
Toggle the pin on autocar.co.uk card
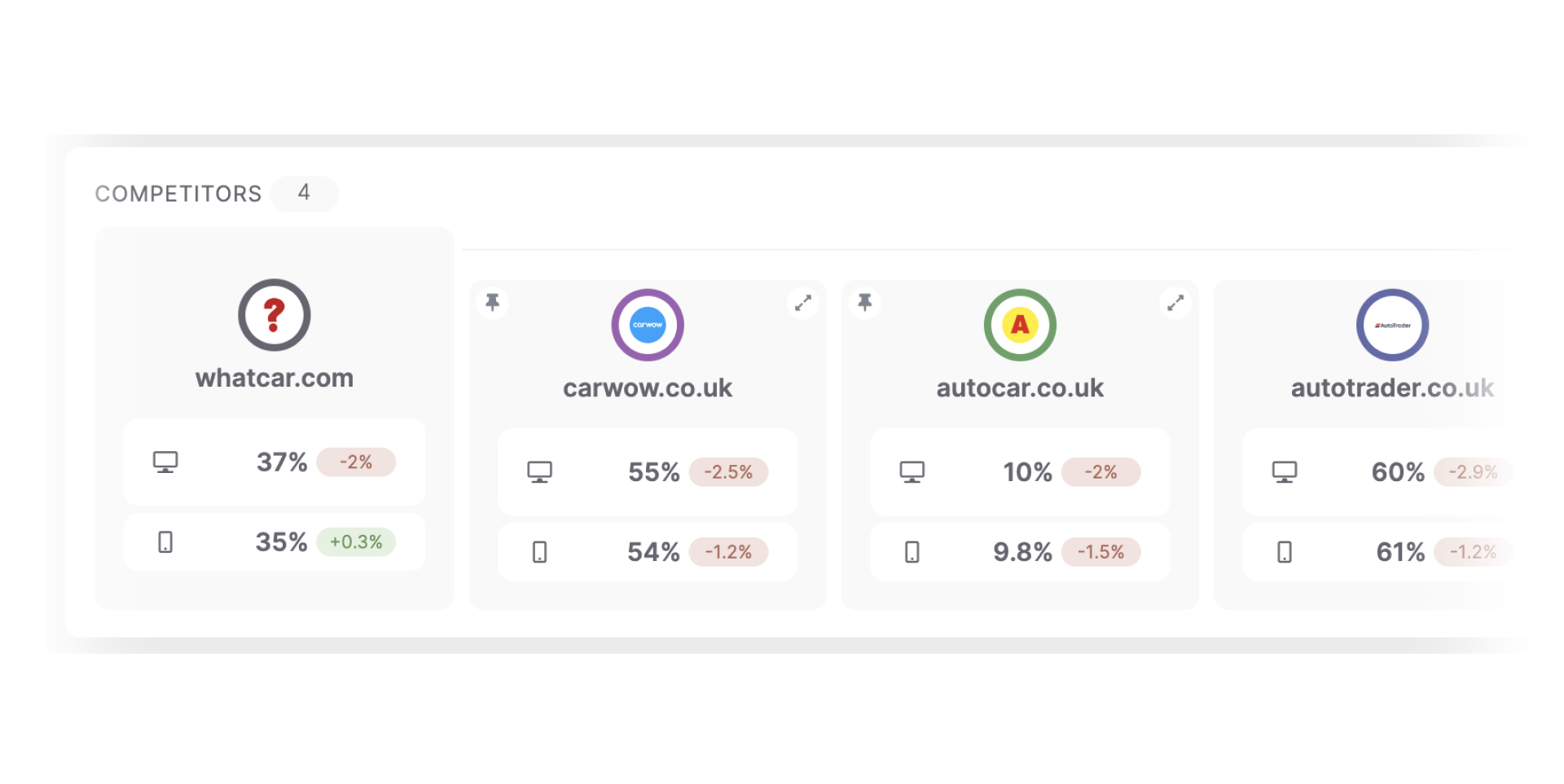(x=865, y=303)
